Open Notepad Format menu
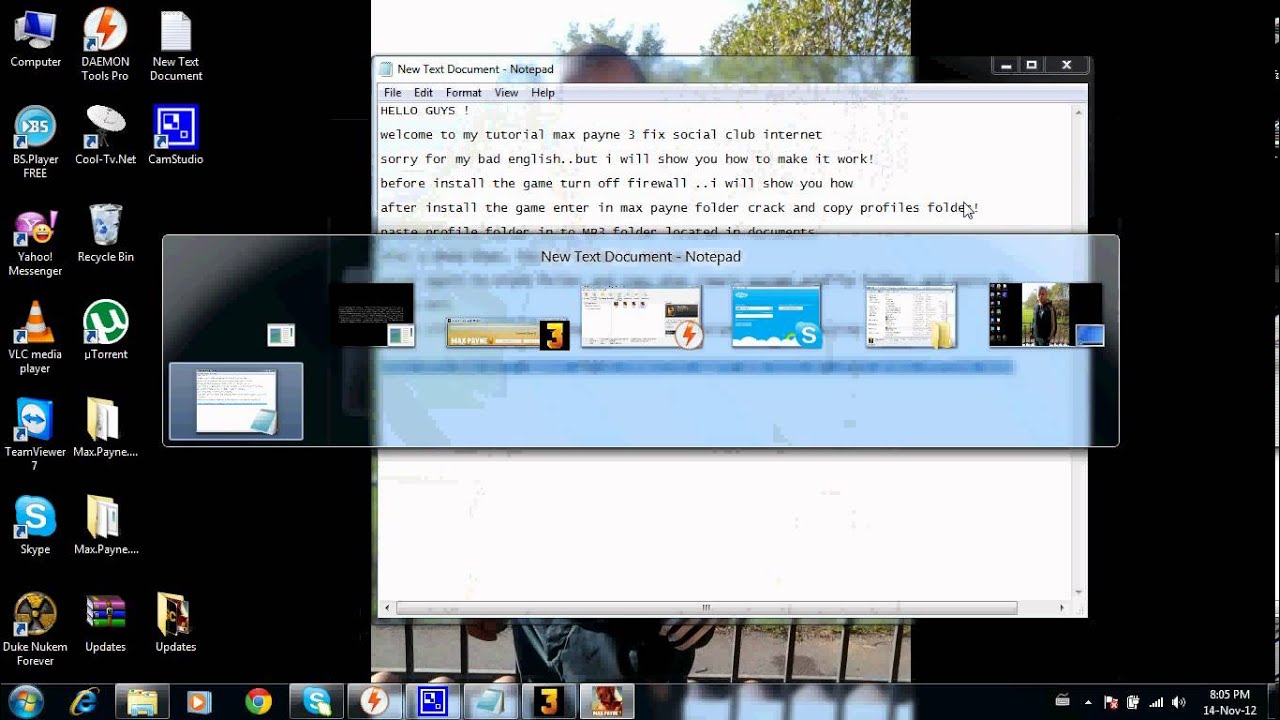The image size is (1280, 720). point(463,93)
